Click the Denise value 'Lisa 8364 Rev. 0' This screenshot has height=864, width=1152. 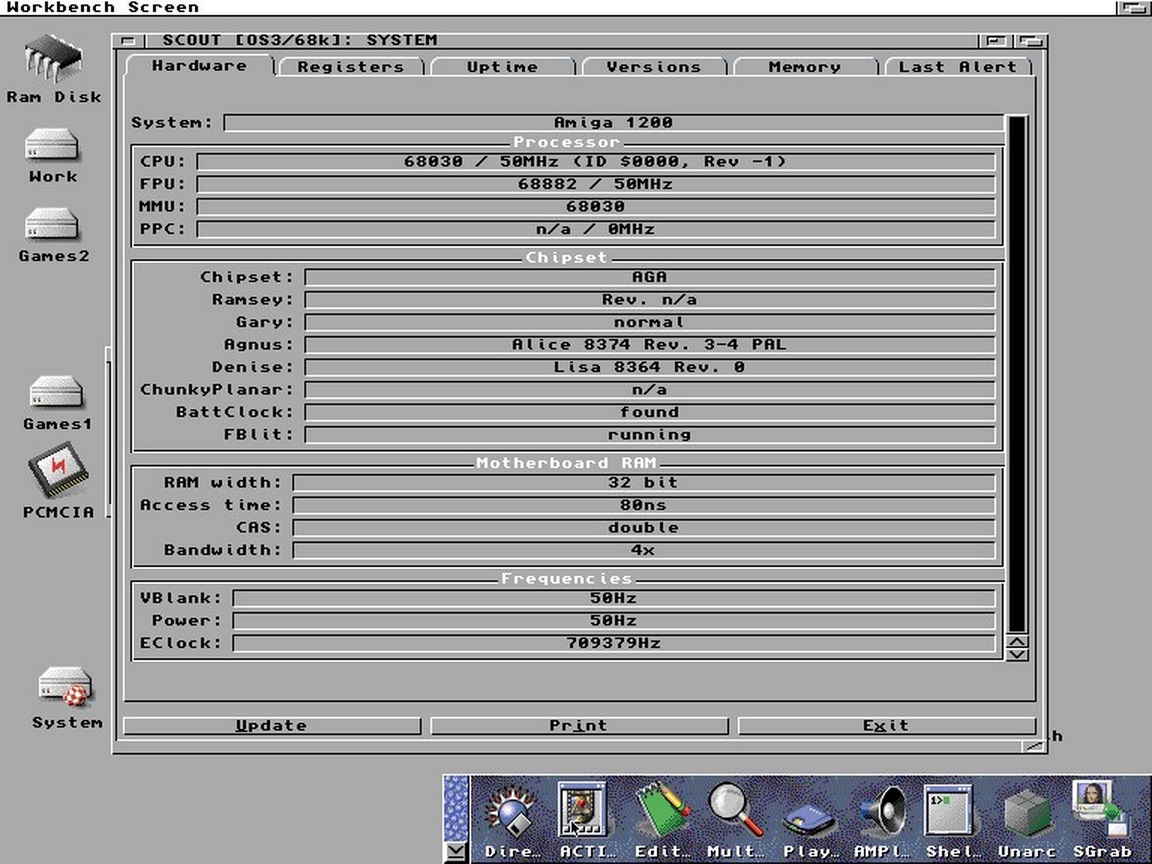click(x=649, y=367)
